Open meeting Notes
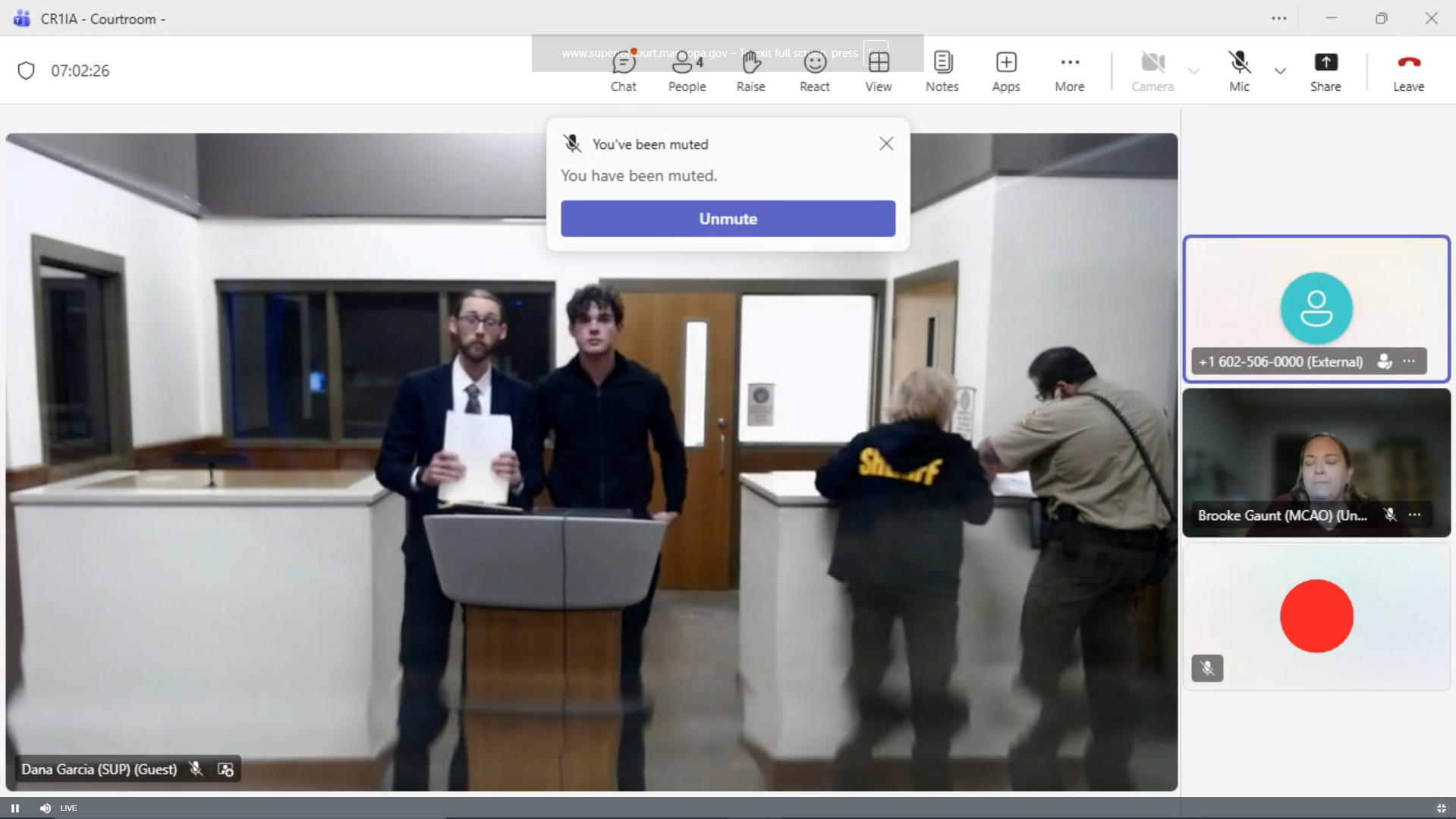 [942, 71]
